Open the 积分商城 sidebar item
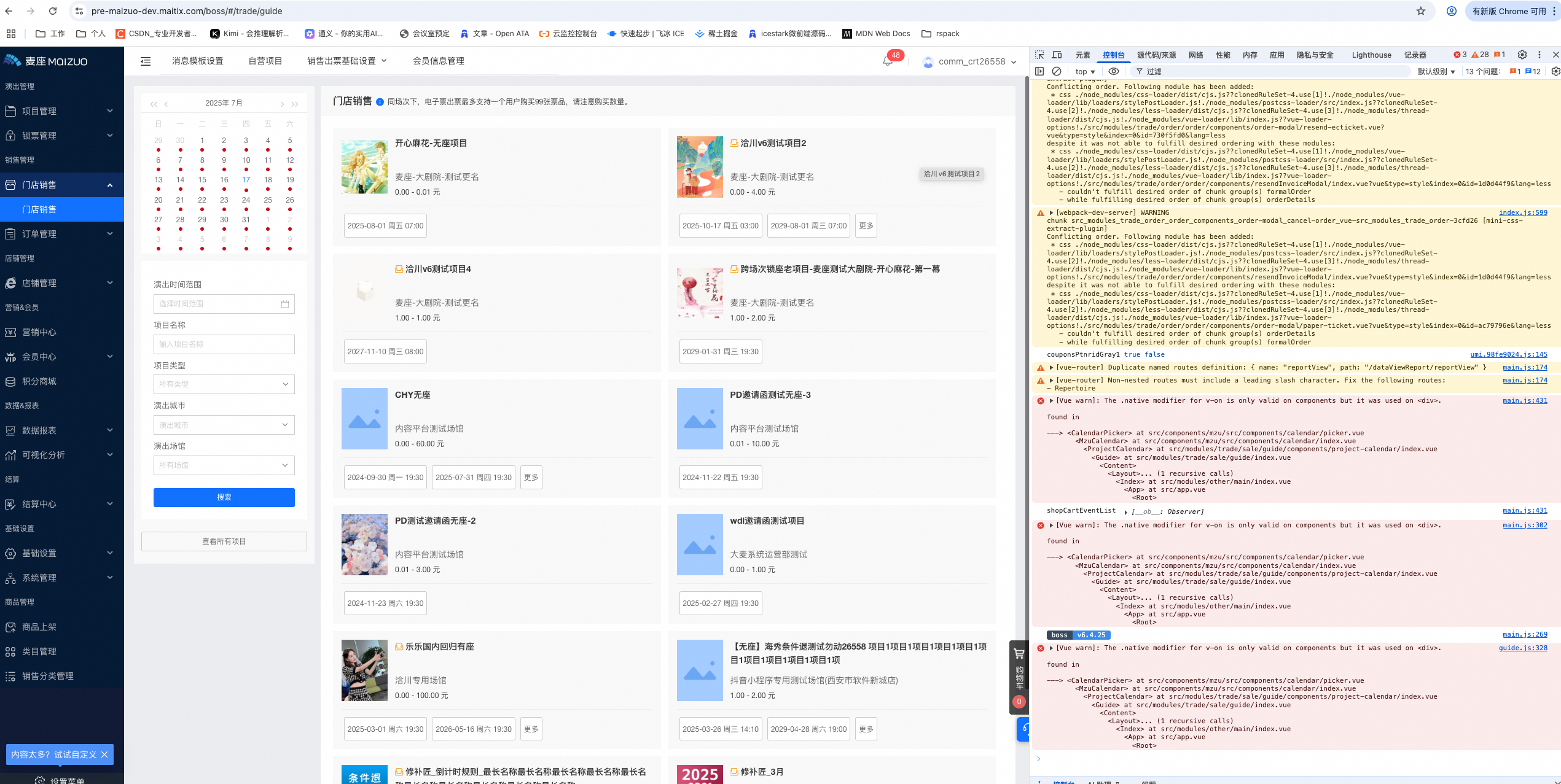1561x784 pixels. click(61, 381)
